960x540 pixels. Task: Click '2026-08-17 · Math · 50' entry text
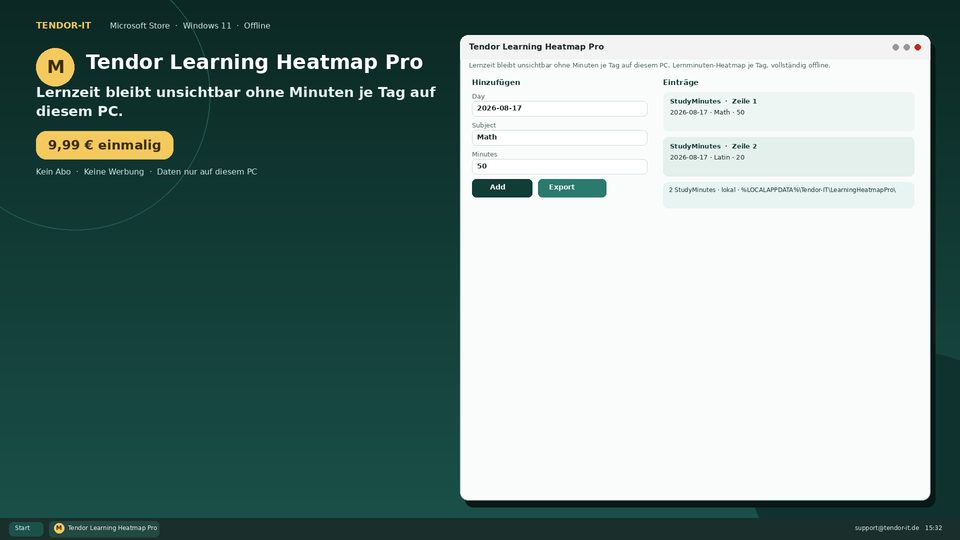[707, 113]
